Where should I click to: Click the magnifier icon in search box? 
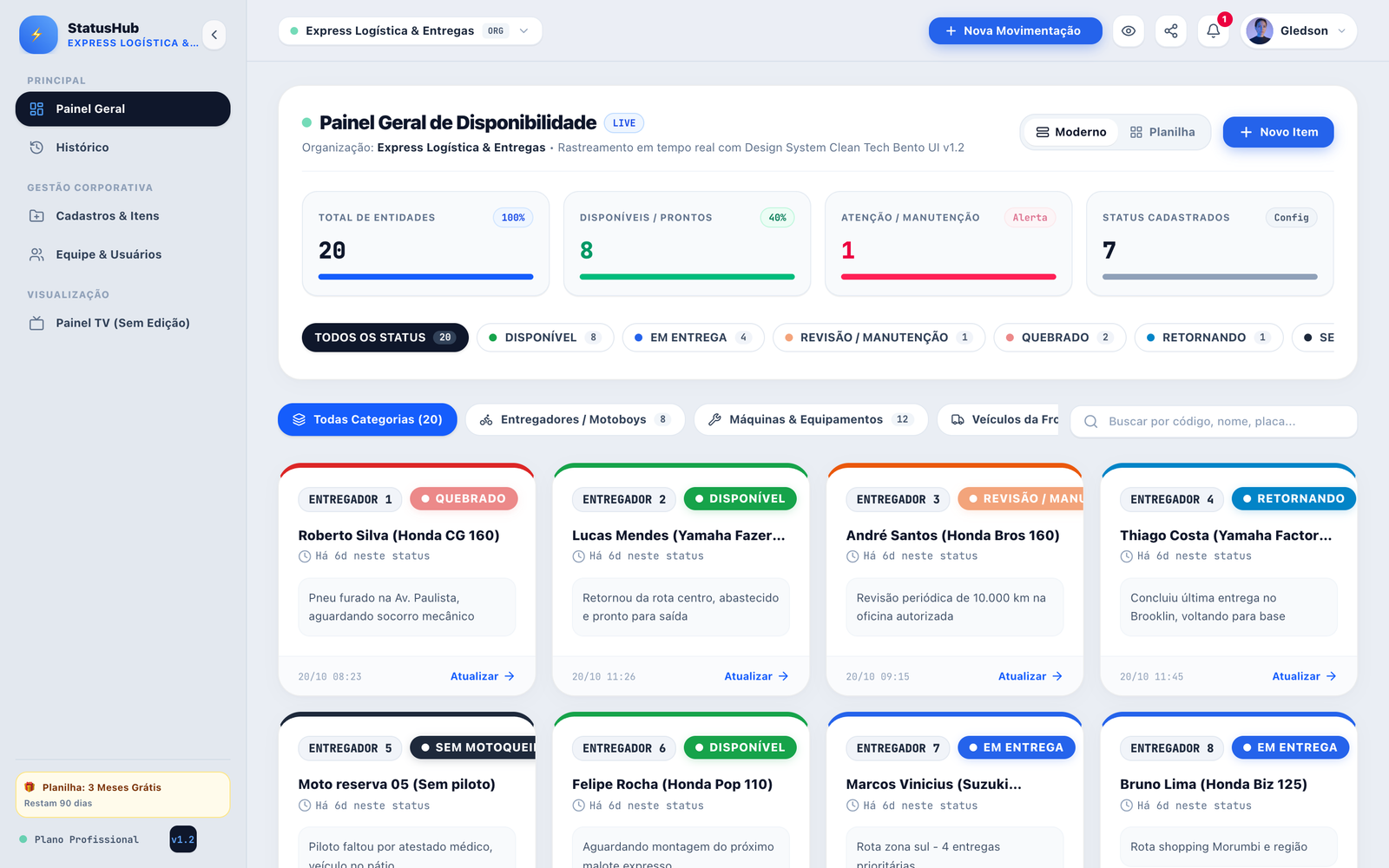point(1091,421)
